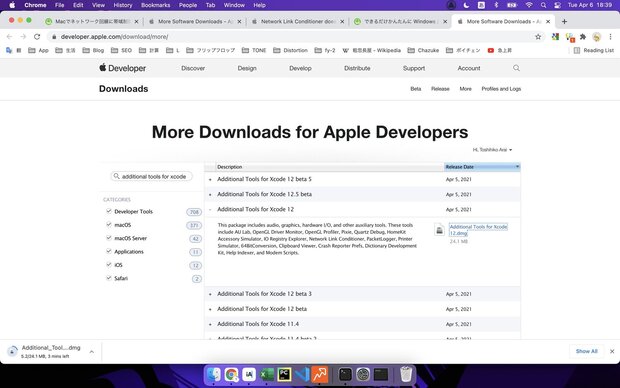Go back with the browser back arrow
620x388 pixels.
click(9, 36)
